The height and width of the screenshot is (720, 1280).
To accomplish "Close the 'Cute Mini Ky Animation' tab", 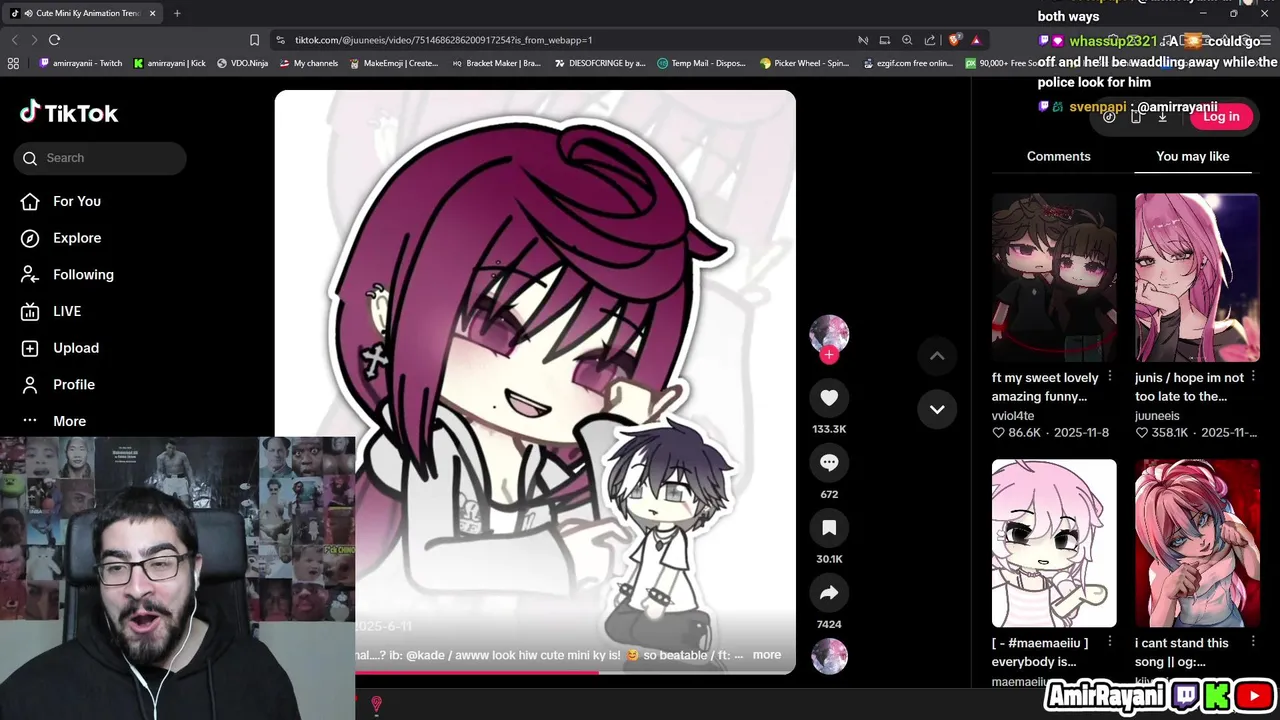I will [152, 13].
